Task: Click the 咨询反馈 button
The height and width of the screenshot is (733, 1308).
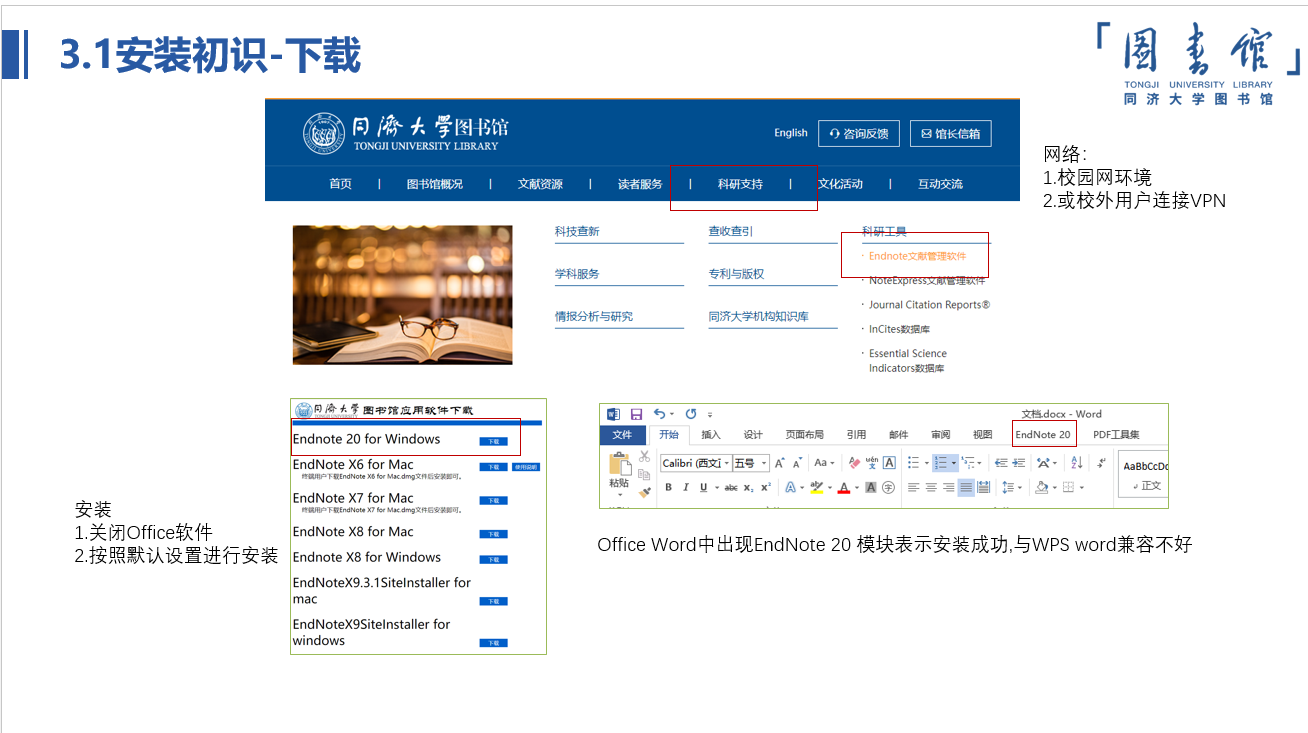Action: [x=859, y=133]
